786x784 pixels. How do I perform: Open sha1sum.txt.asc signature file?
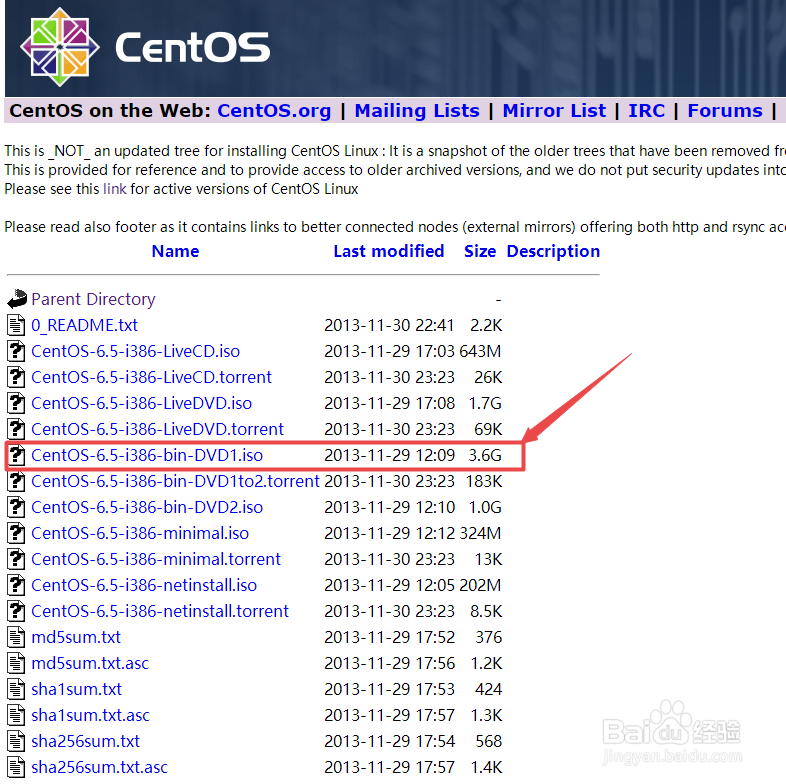point(90,716)
